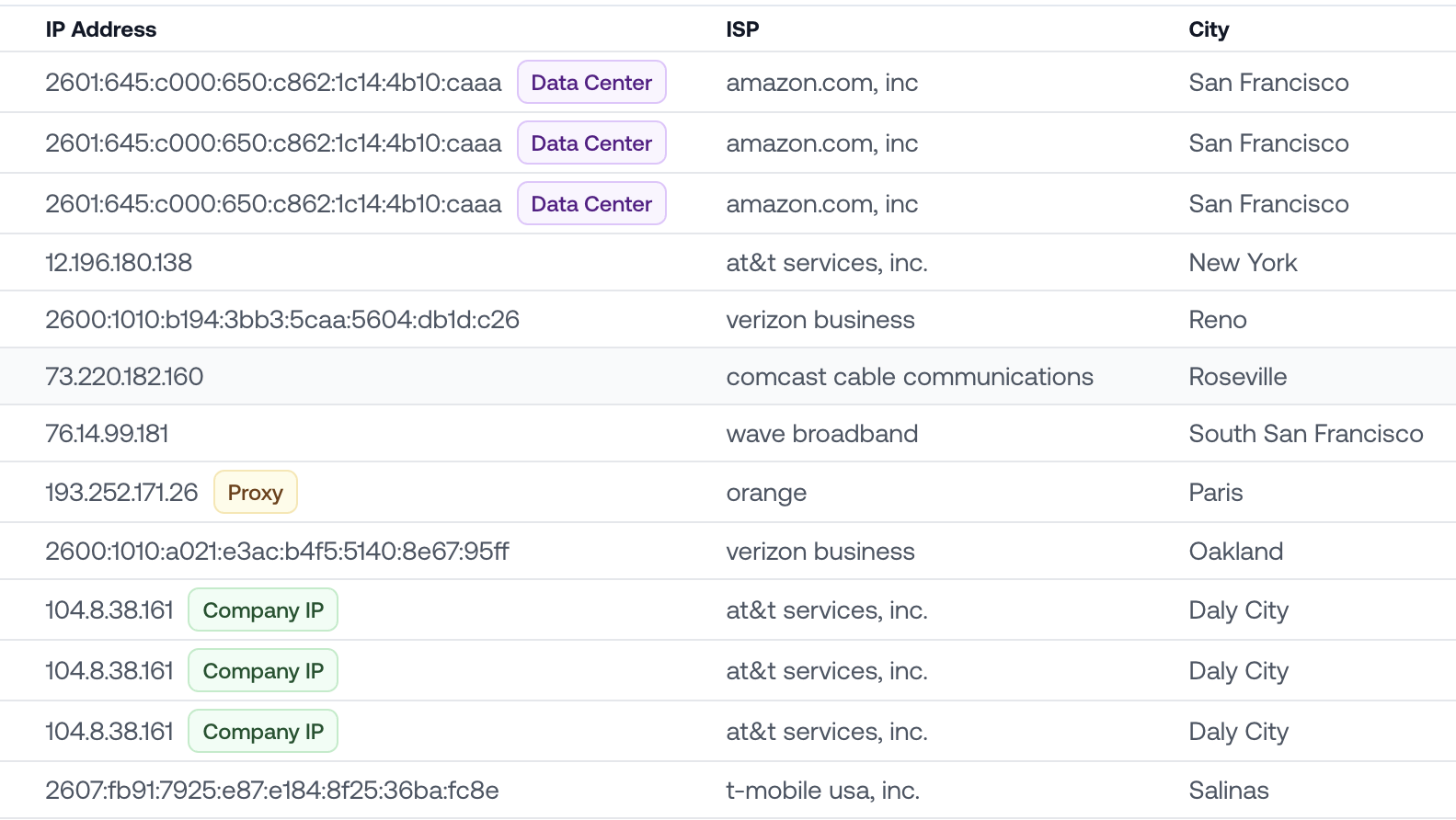This screenshot has width=1456, height=820.
Task: Click the Proxy badge next to 193.252.171.26
Action: pyautogui.click(x=255, y=493)
